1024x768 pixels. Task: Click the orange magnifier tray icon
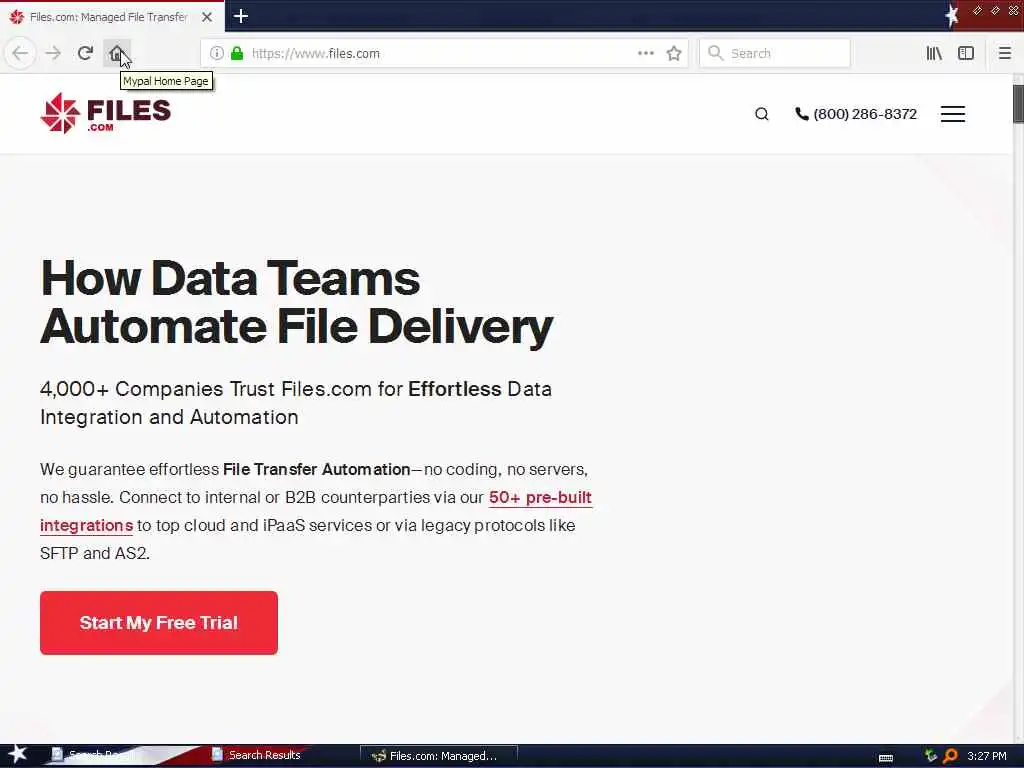(951, 756)
